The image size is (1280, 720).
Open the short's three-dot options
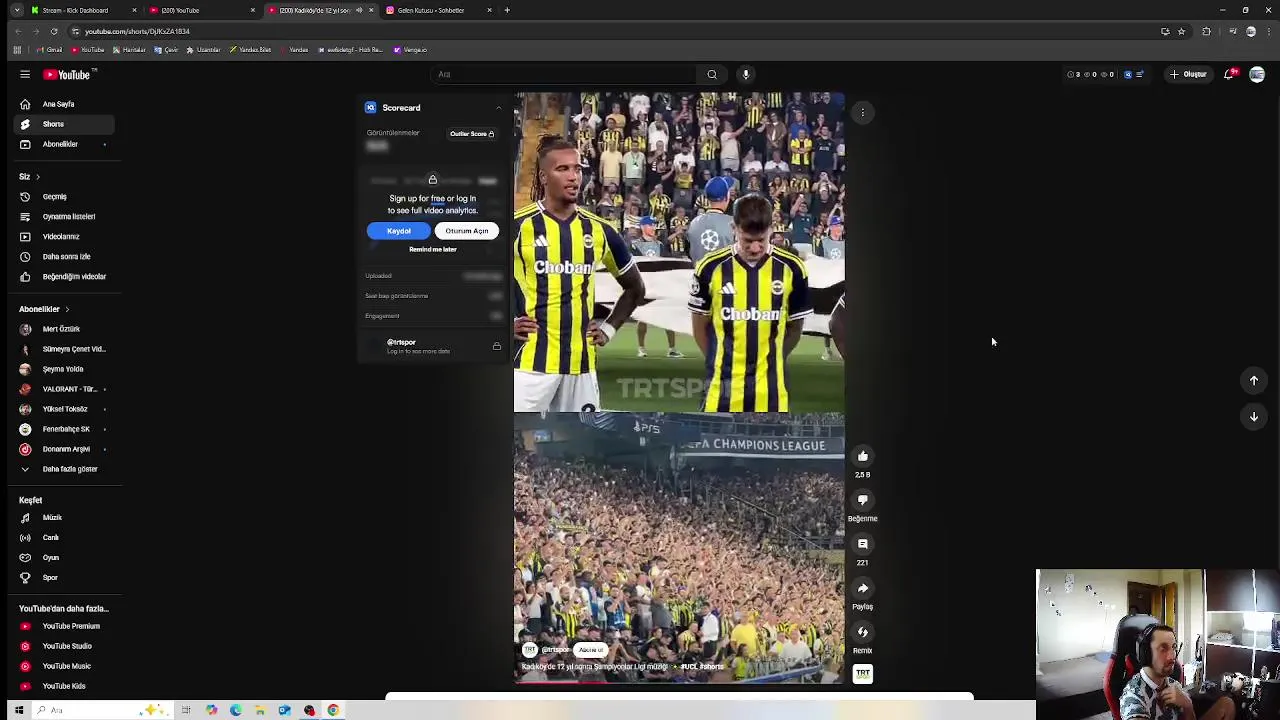click(x=862, y=113)
